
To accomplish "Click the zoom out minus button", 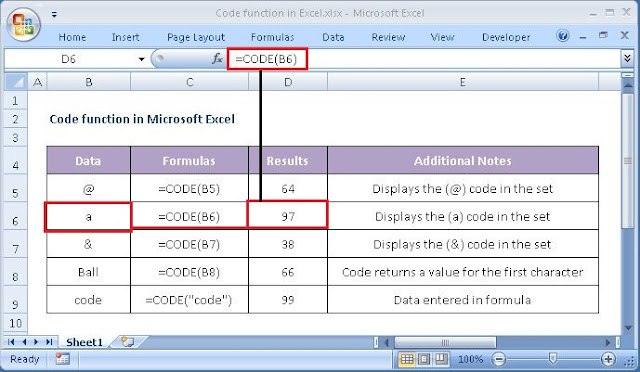I will (x=499, y=359).
